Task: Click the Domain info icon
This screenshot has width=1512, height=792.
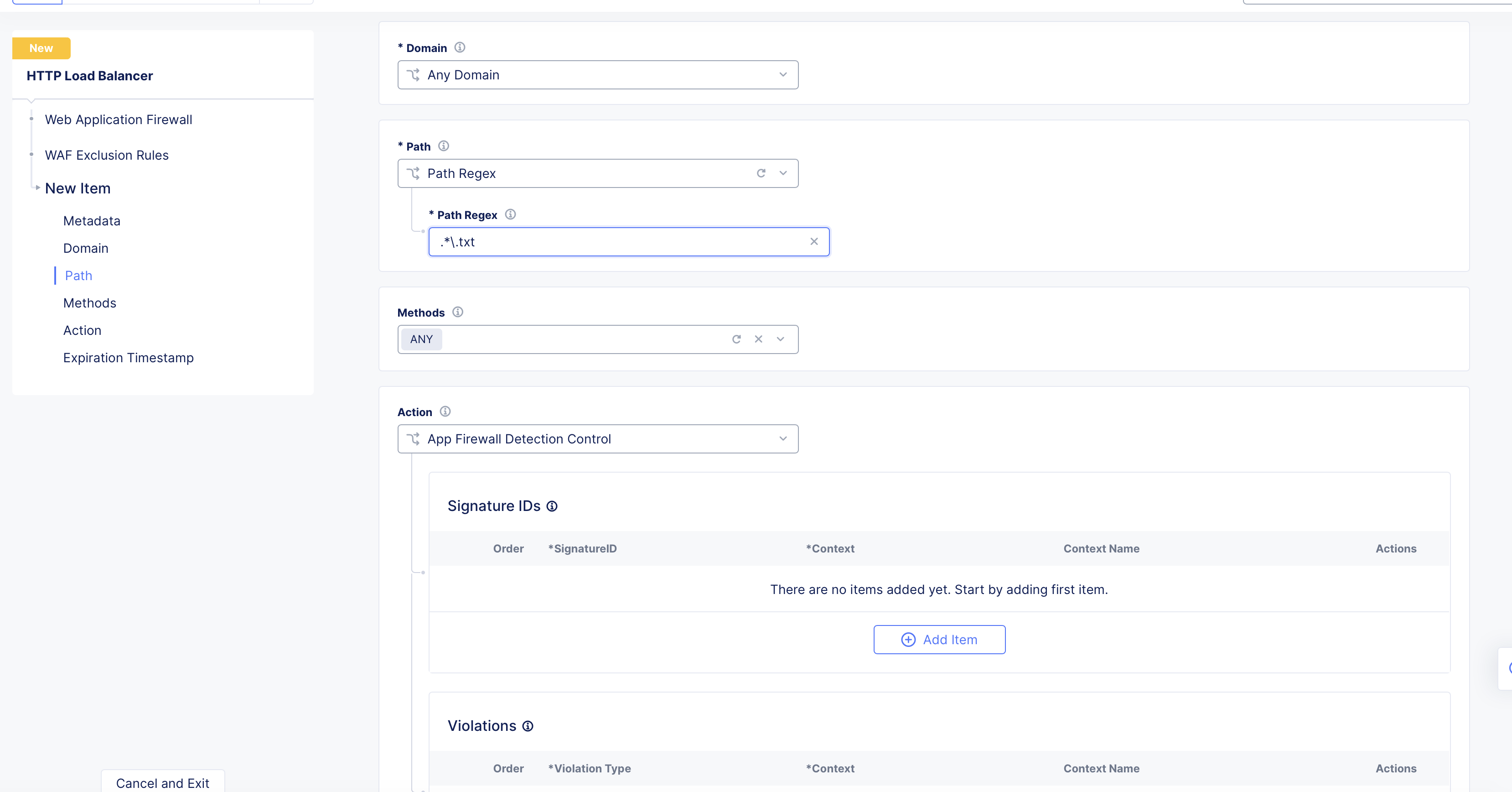Action: click(x=460, y=47)
